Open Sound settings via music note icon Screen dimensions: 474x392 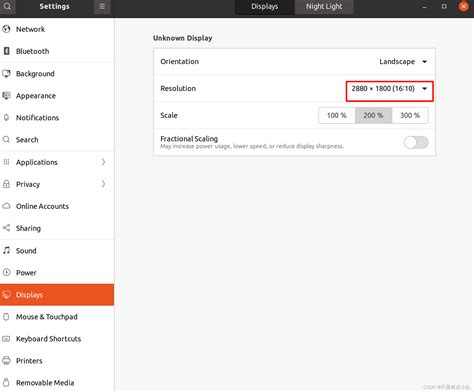point(6,250)
